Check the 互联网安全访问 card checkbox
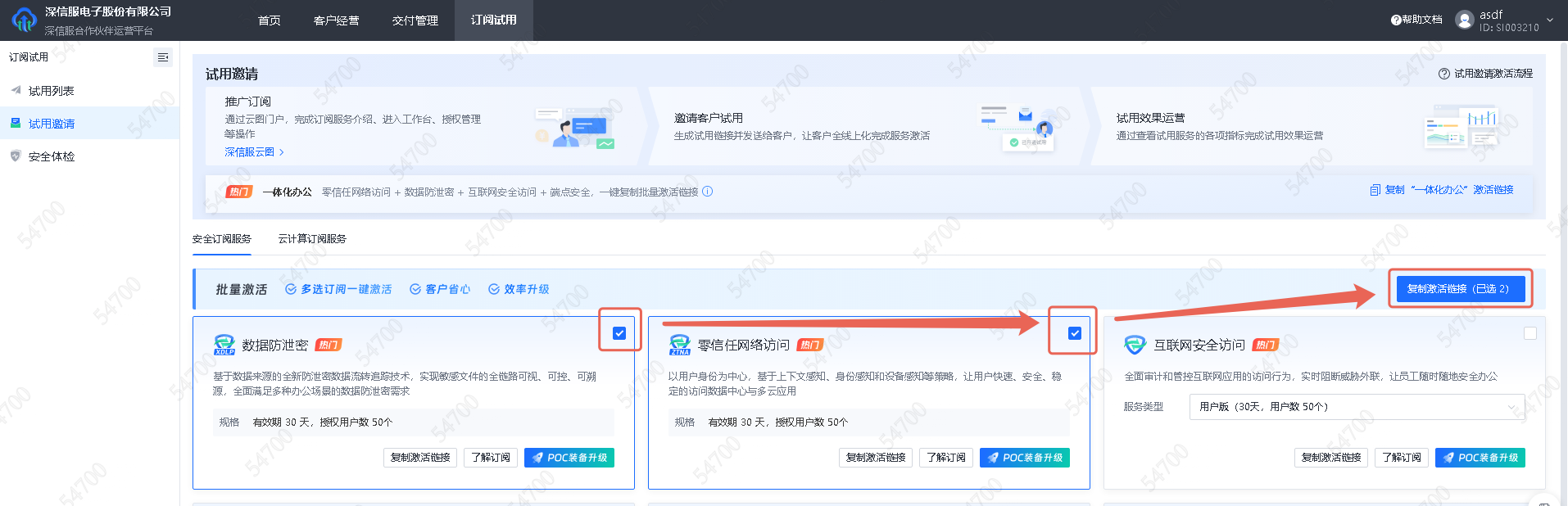The width and height of the screenshot is (1568, 506). coord(1529,333)
